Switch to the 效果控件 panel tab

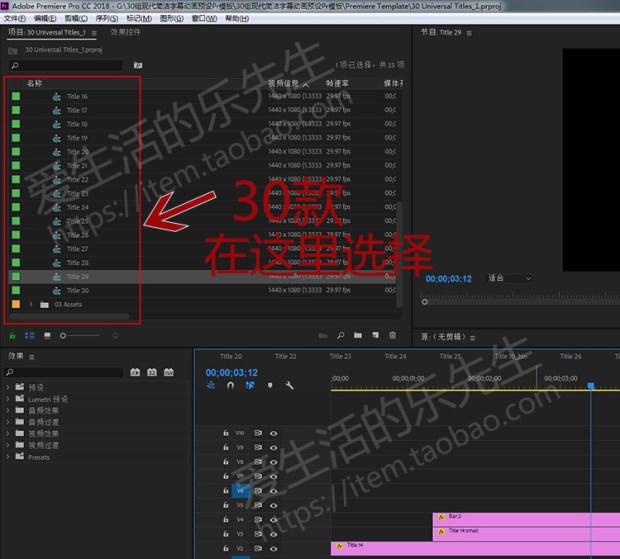point(125,32)
